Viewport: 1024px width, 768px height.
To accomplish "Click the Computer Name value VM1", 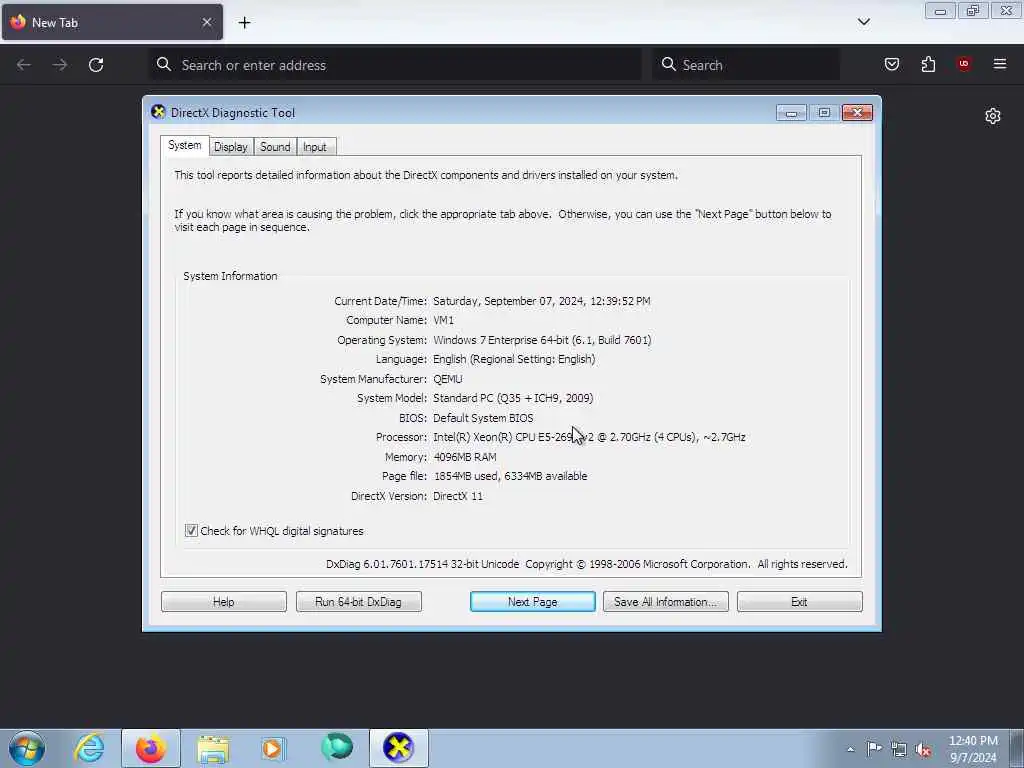I will [443, 320].
